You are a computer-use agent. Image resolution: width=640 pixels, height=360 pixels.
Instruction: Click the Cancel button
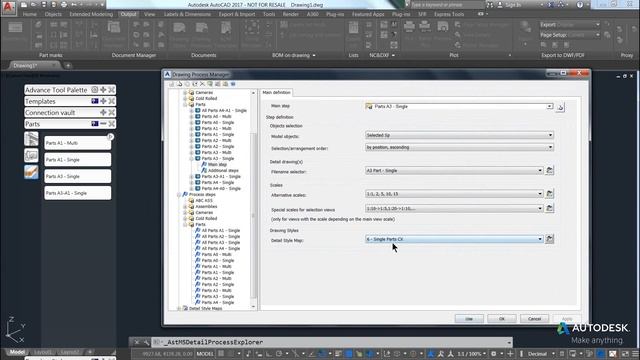[x=534, y=319]
